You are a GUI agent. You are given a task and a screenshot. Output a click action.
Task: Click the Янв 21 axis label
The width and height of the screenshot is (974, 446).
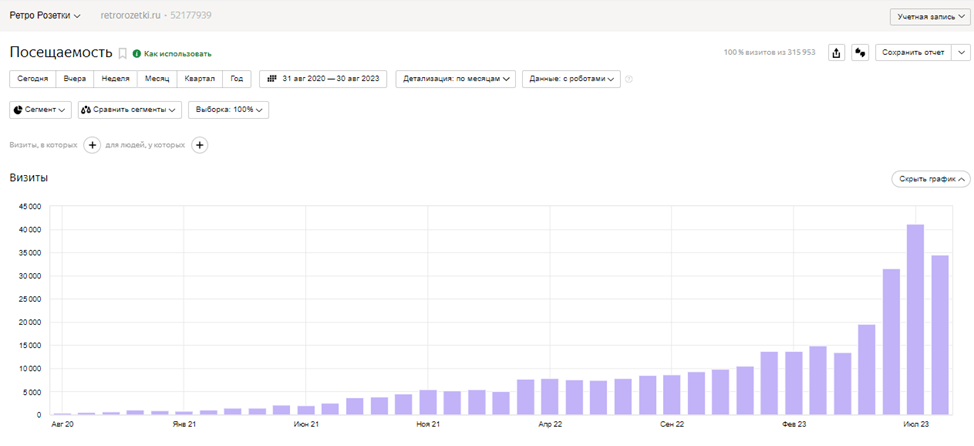184,425
